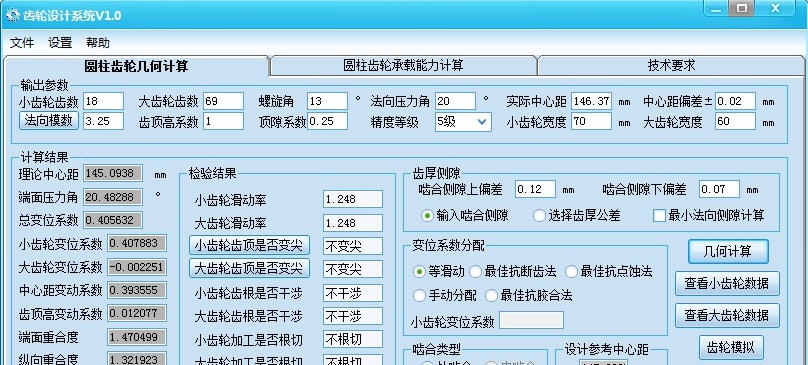Image resolution: width=808 pixels, height=365 pixels.
Task: Click the 几何计算 button
Action: [x=728, y=252]
